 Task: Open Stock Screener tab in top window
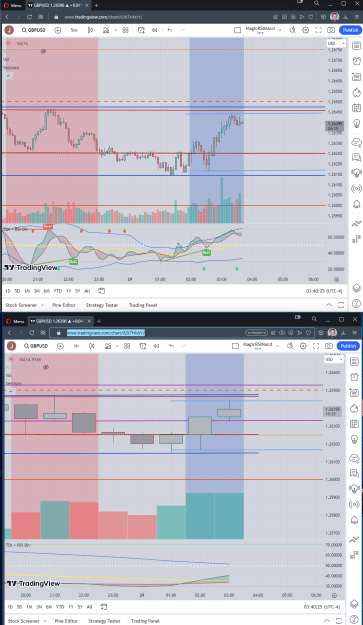(23, 305)
